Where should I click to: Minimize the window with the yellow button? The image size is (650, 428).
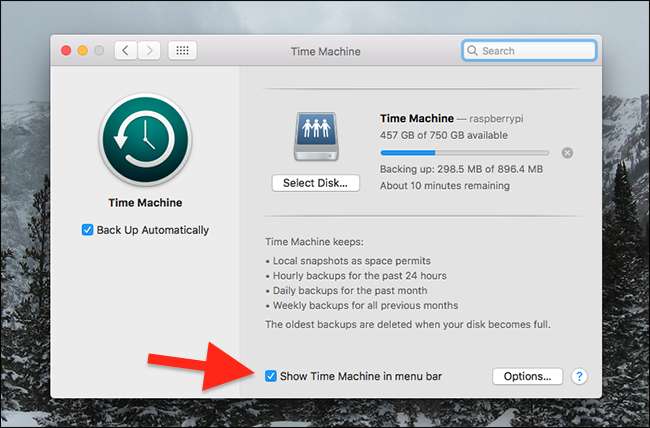click(82, 51)
